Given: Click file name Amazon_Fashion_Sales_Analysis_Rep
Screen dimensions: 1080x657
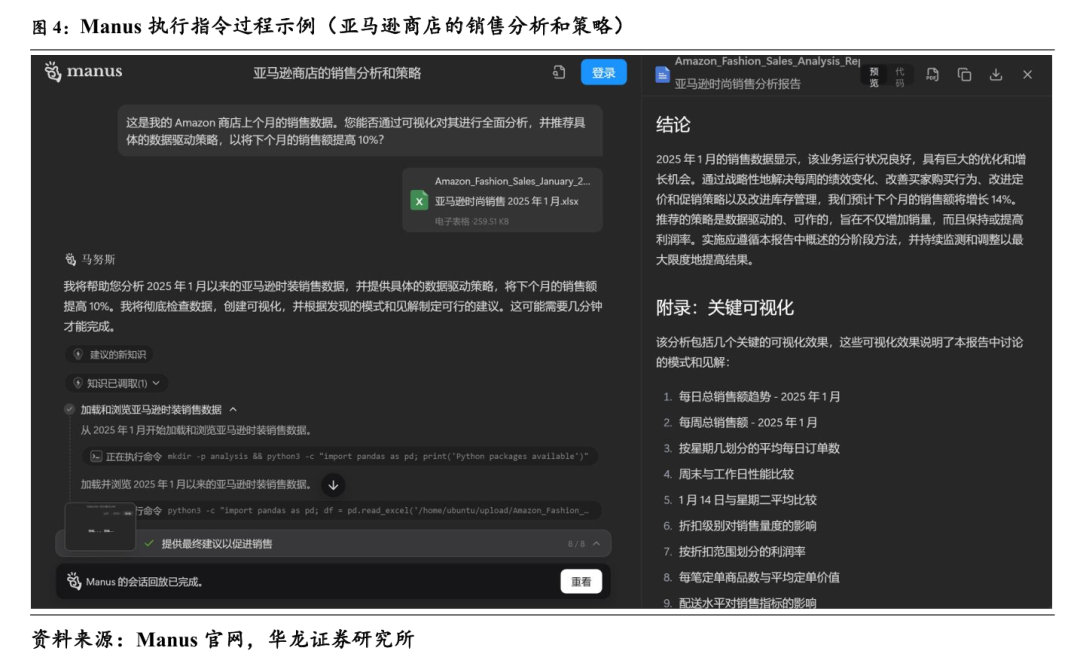Looking at the screenshot, I should pyautogui.click(x=767, y=61).
